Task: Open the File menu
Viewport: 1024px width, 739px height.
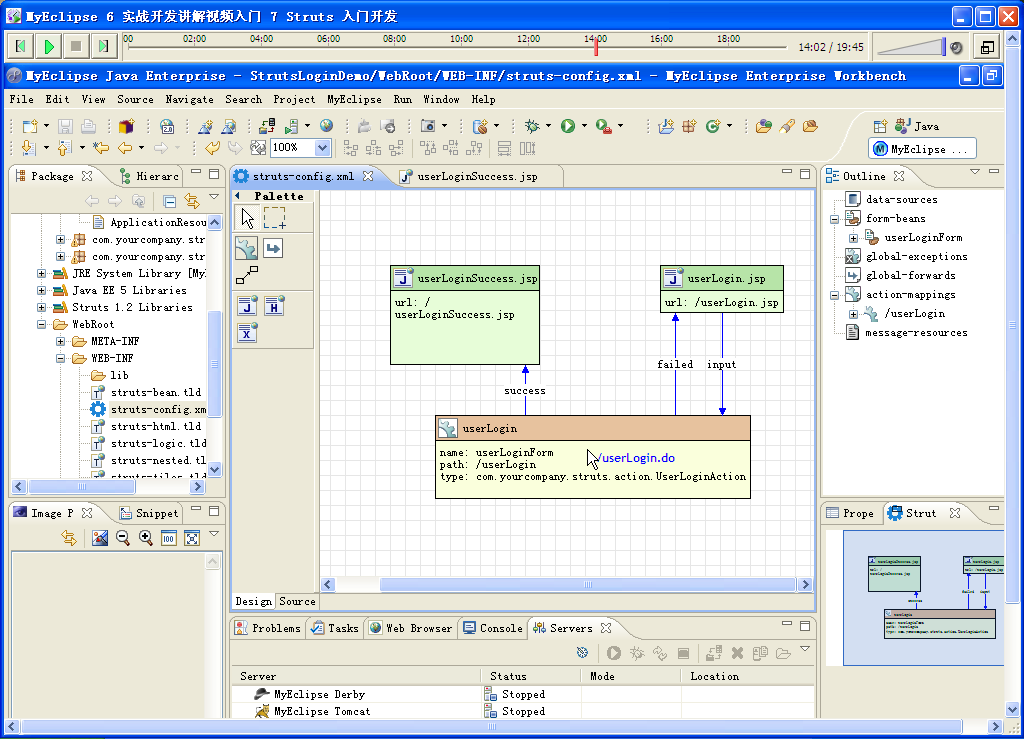Action: click(x=22, y=99)
